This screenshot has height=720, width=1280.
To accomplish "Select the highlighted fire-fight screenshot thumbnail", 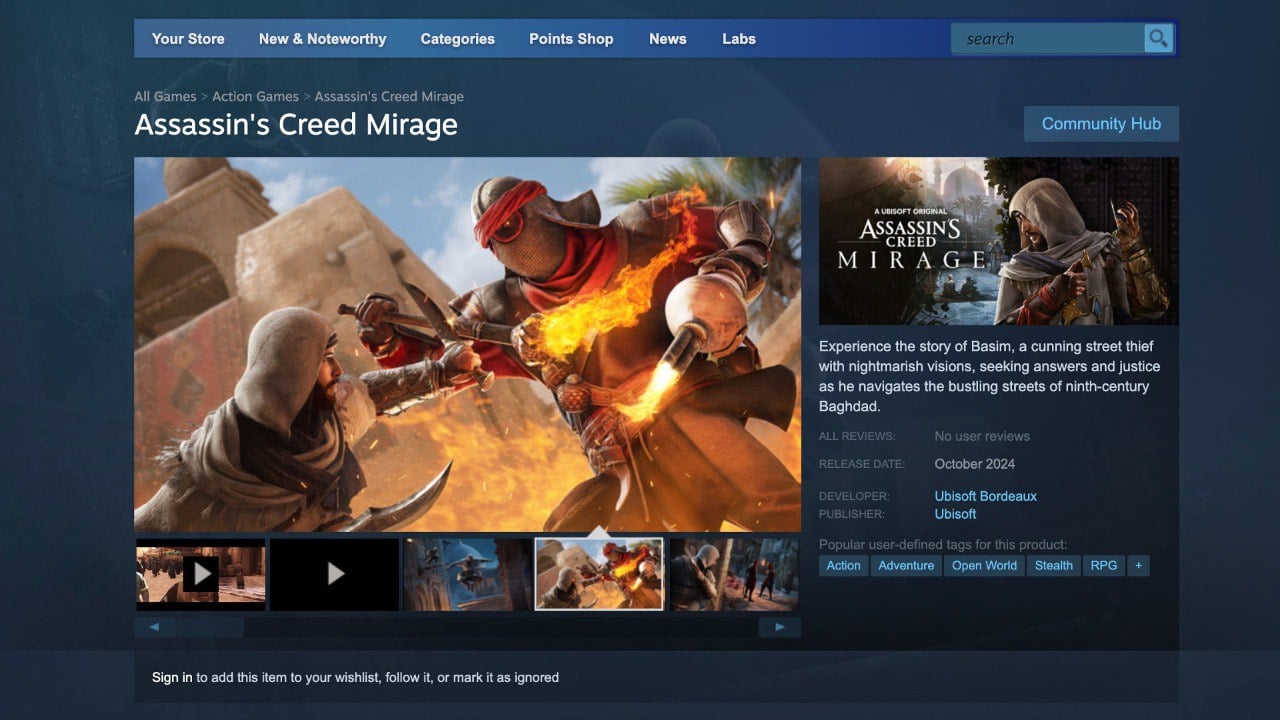I will (x=599, y=574).
